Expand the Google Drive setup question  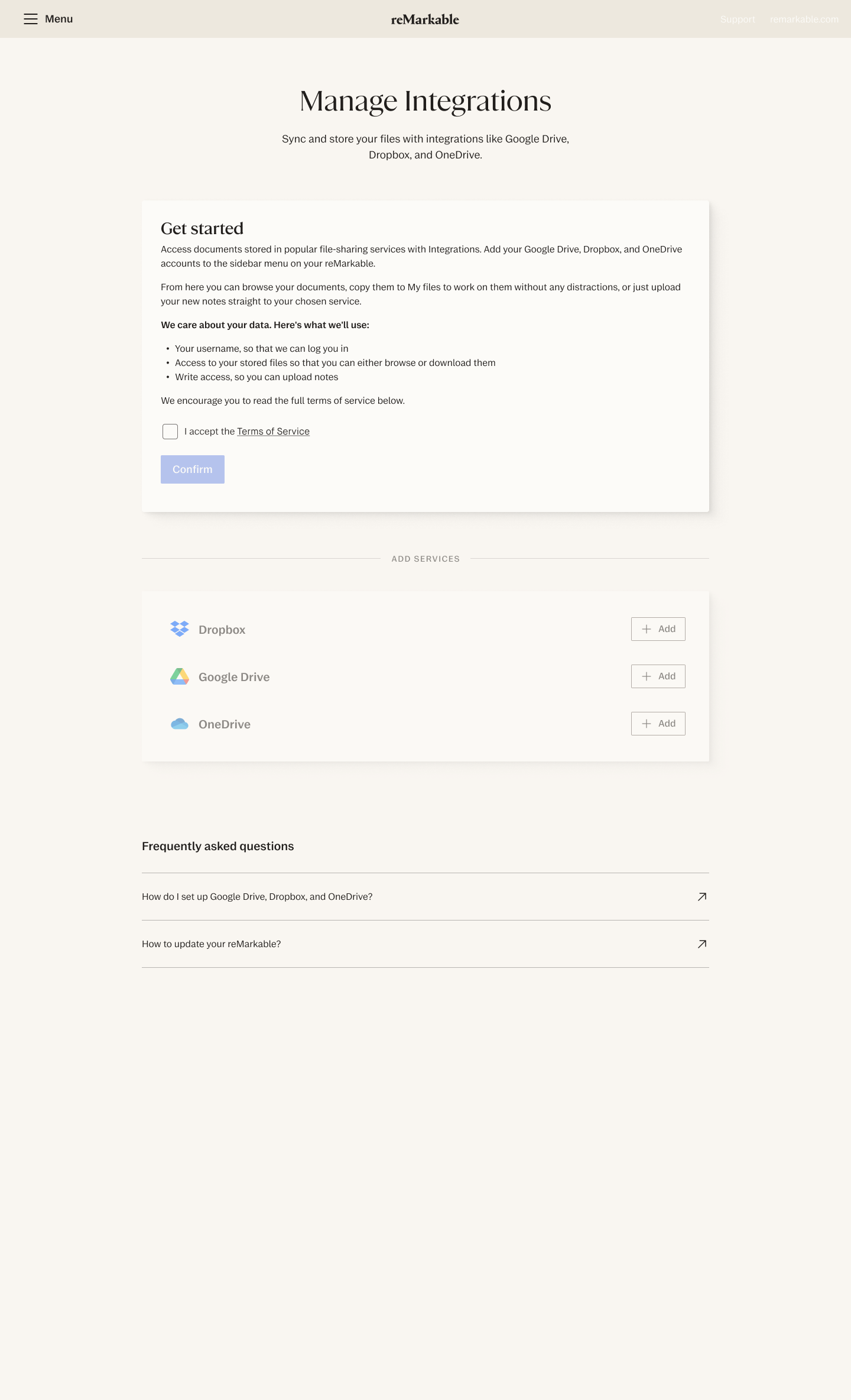coord(256,896)
